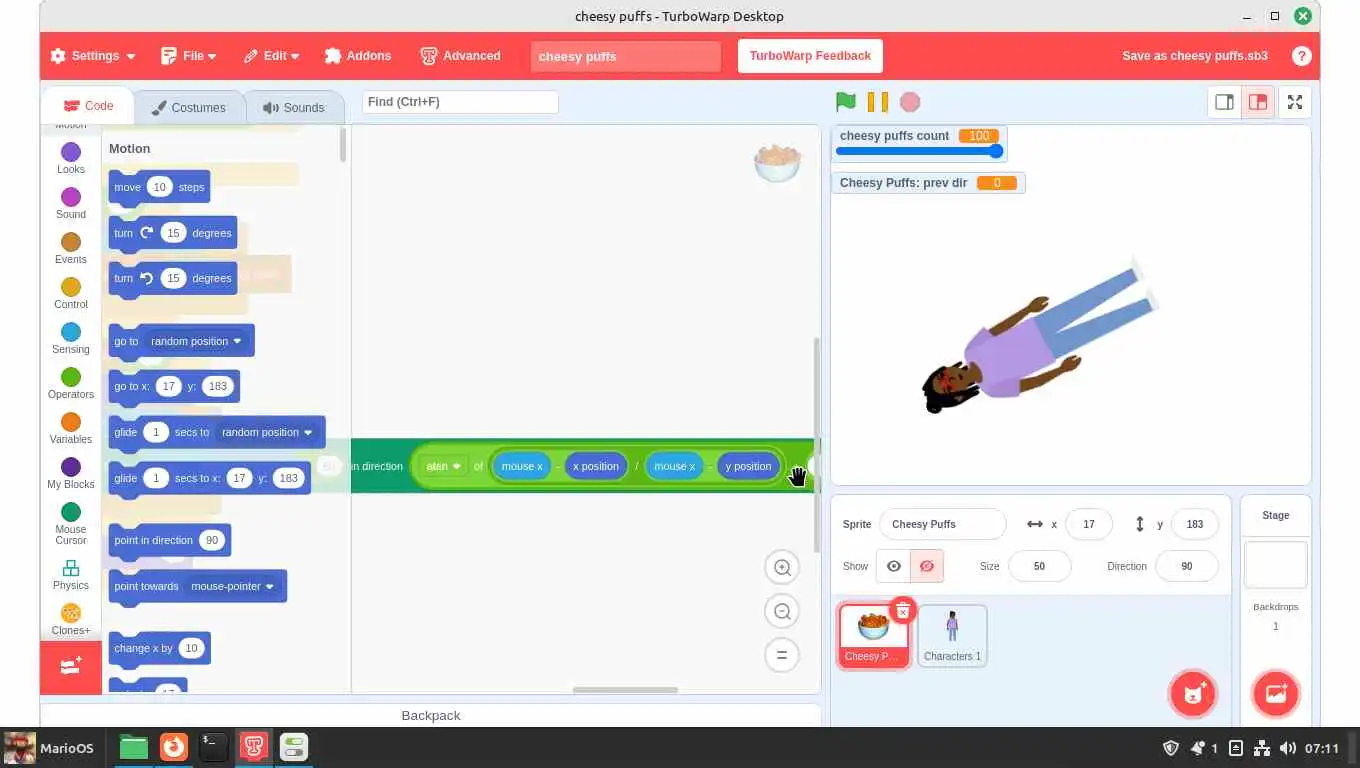The height and width of the screenshot is (768, 1360).
Task: Open Advanced settings
Action: 460,56
